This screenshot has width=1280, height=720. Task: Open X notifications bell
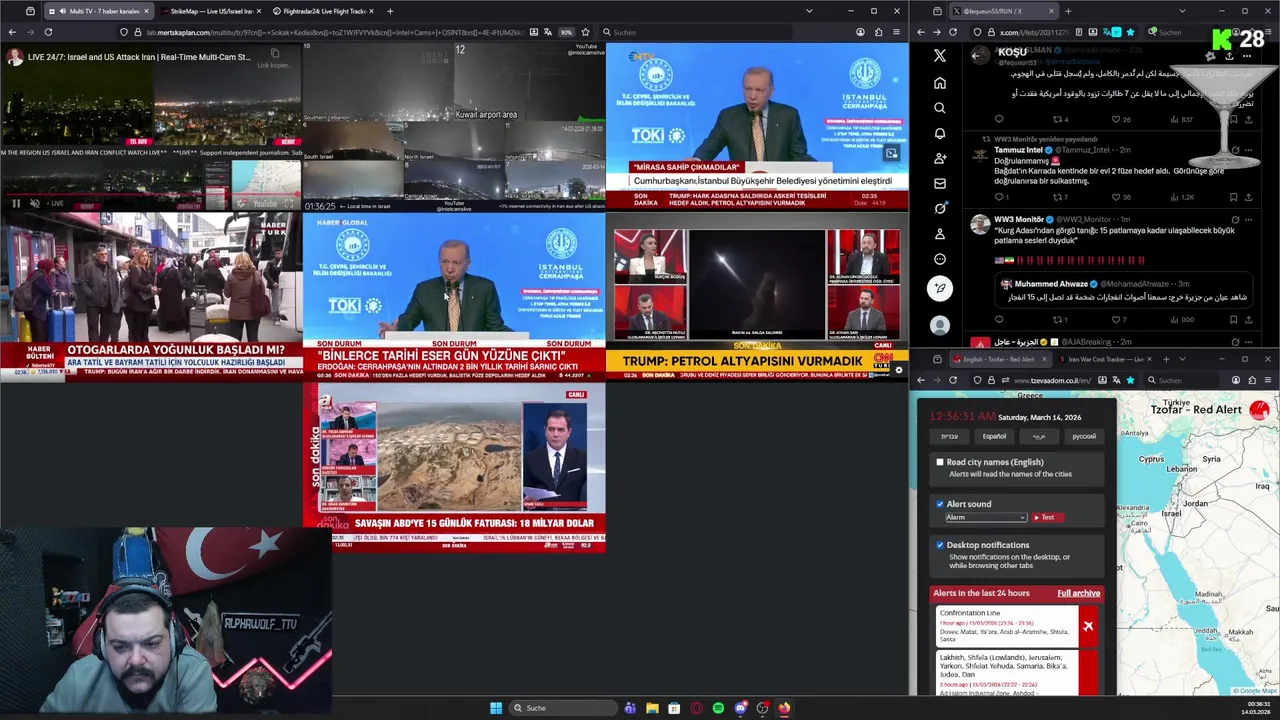point(939,133)
